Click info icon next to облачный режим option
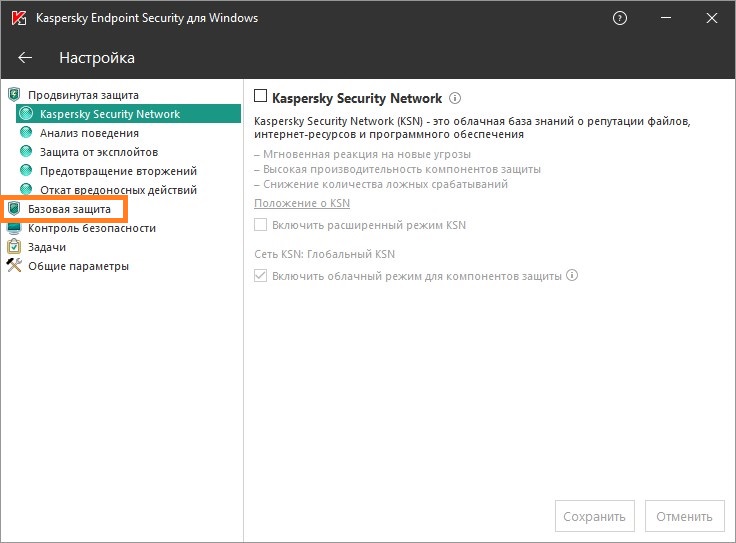The height and width of the screenshot is (543, 736). pyautogui.click(x=573, y=276)
